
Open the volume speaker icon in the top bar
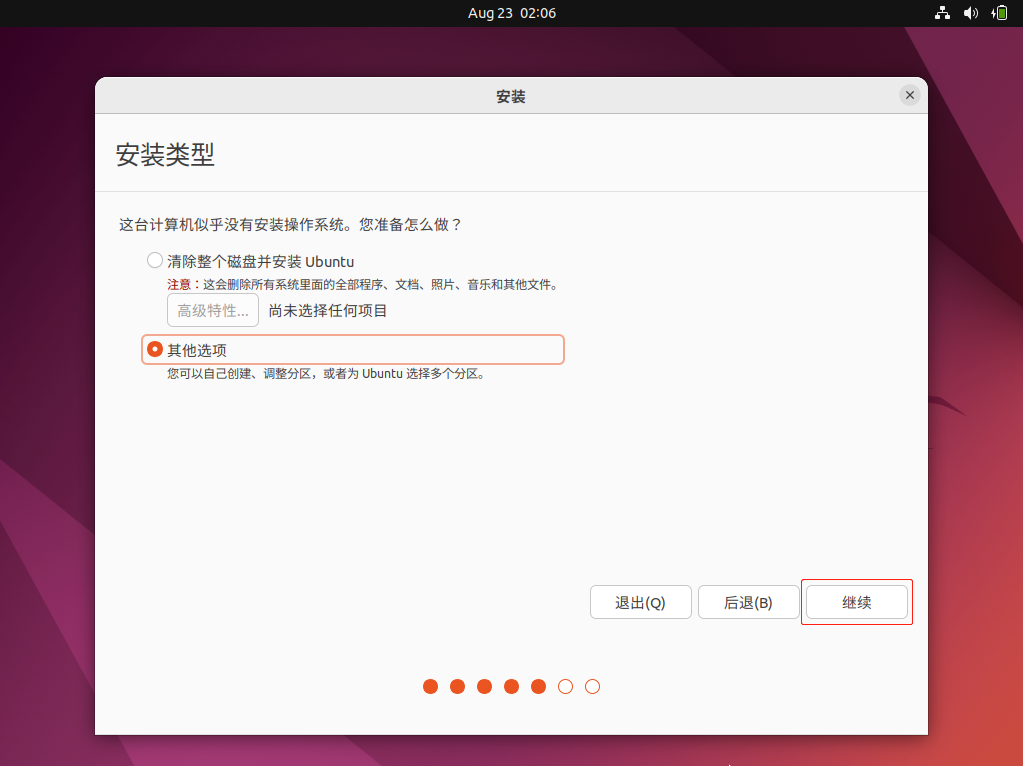[x=971, y=13]
